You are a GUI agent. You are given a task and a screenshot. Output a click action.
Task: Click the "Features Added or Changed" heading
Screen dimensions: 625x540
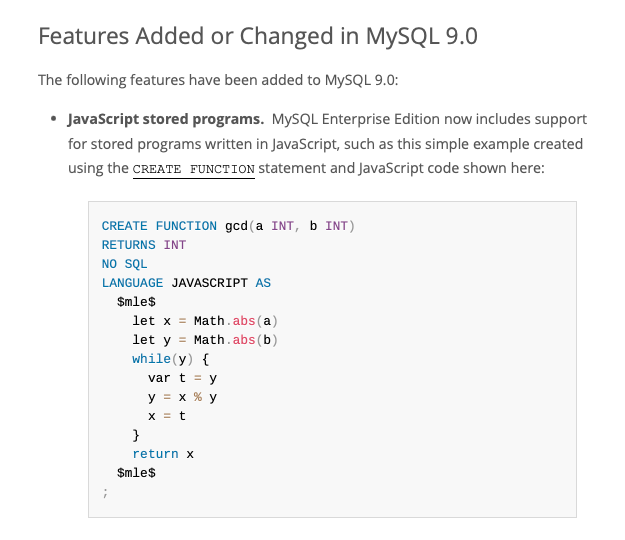tap(257, 37)
